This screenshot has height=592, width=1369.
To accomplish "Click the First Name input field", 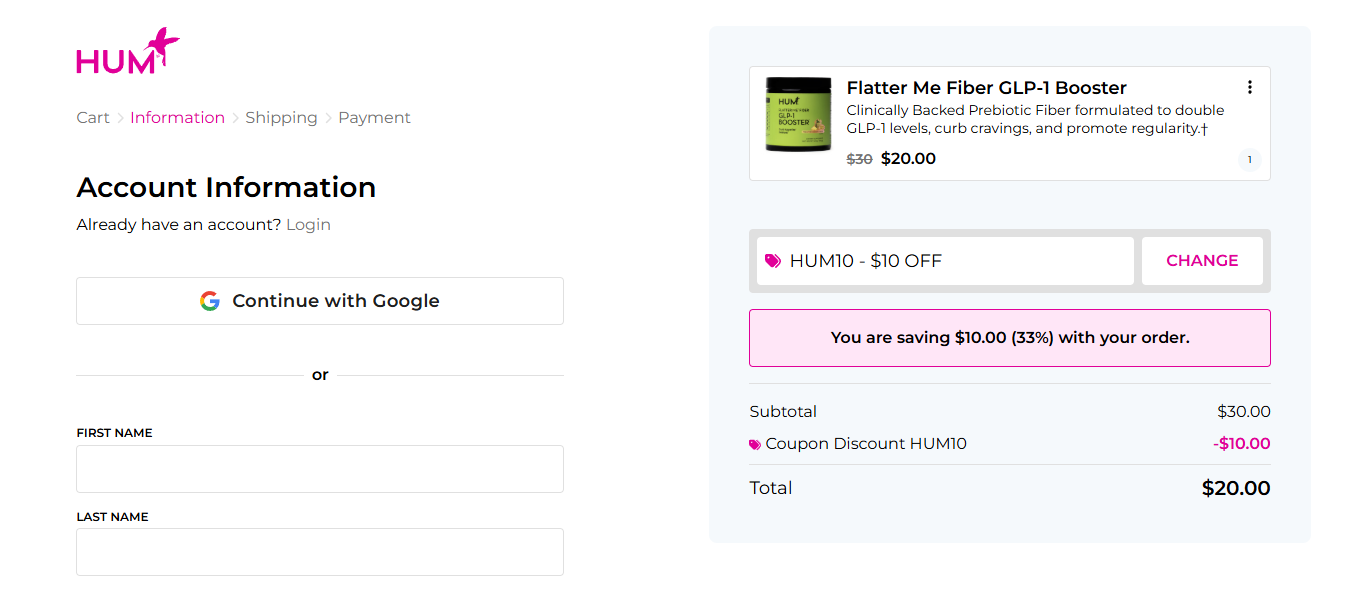I will click(319, 468).
